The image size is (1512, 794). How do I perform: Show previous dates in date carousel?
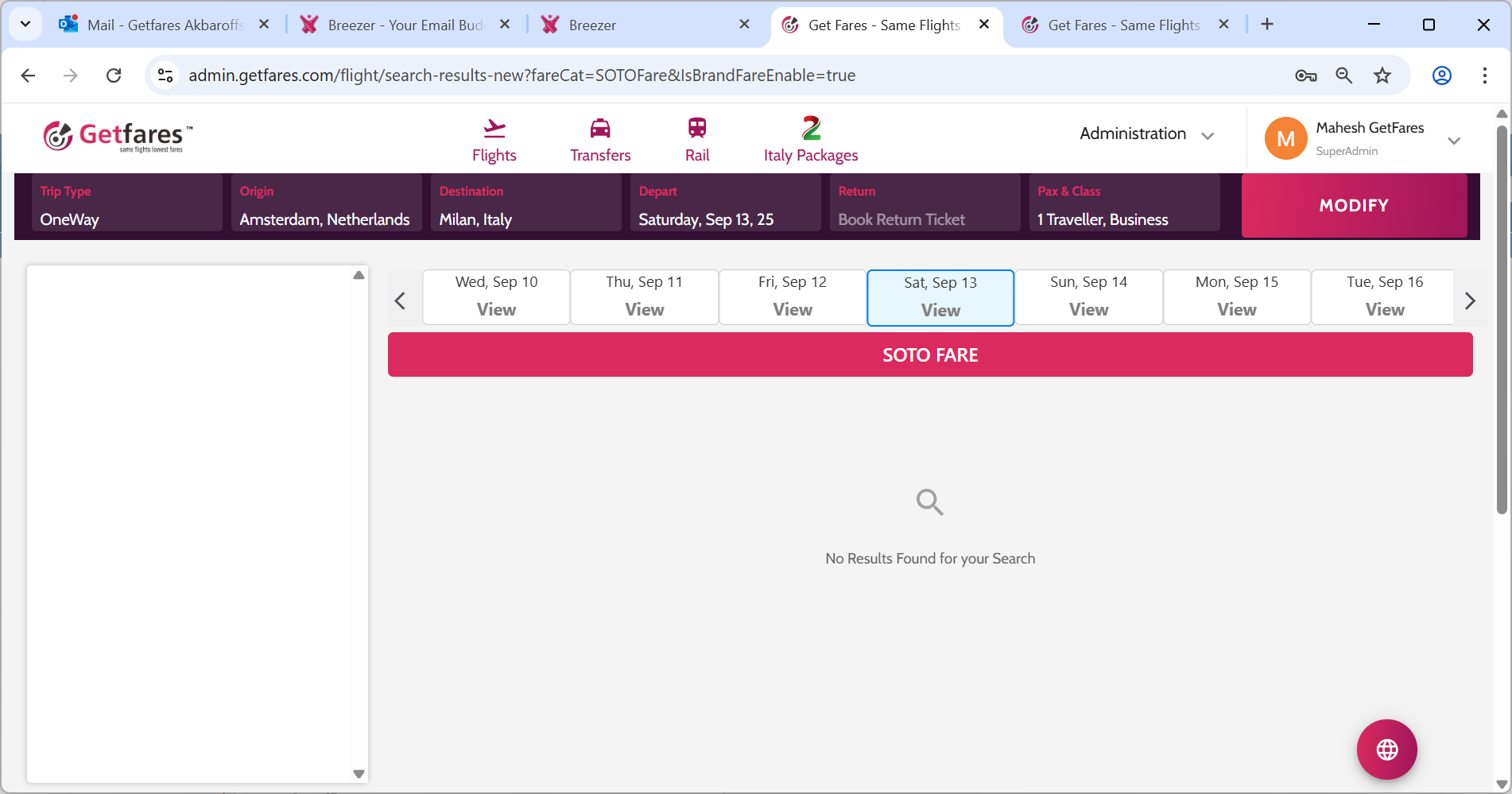[x=400, y=301]
